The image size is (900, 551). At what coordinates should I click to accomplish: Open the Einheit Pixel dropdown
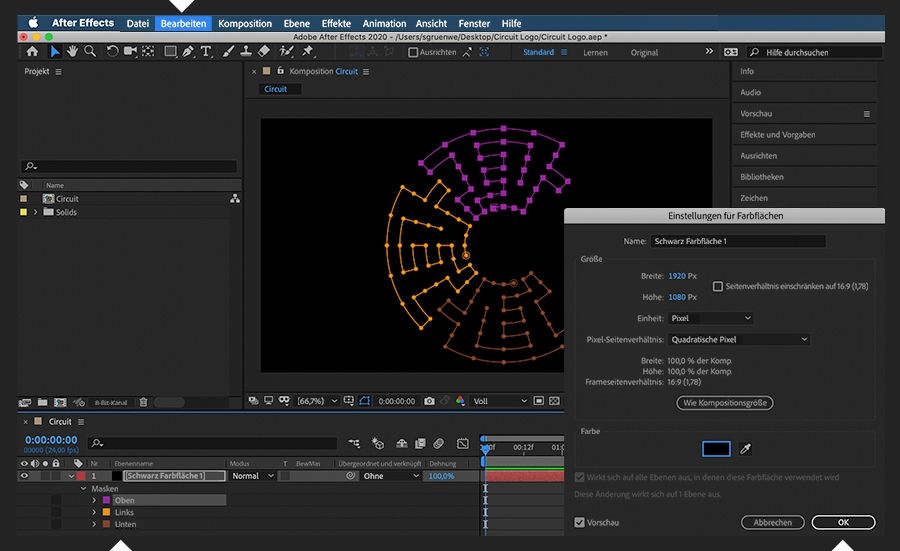click(x=710, y=318)
